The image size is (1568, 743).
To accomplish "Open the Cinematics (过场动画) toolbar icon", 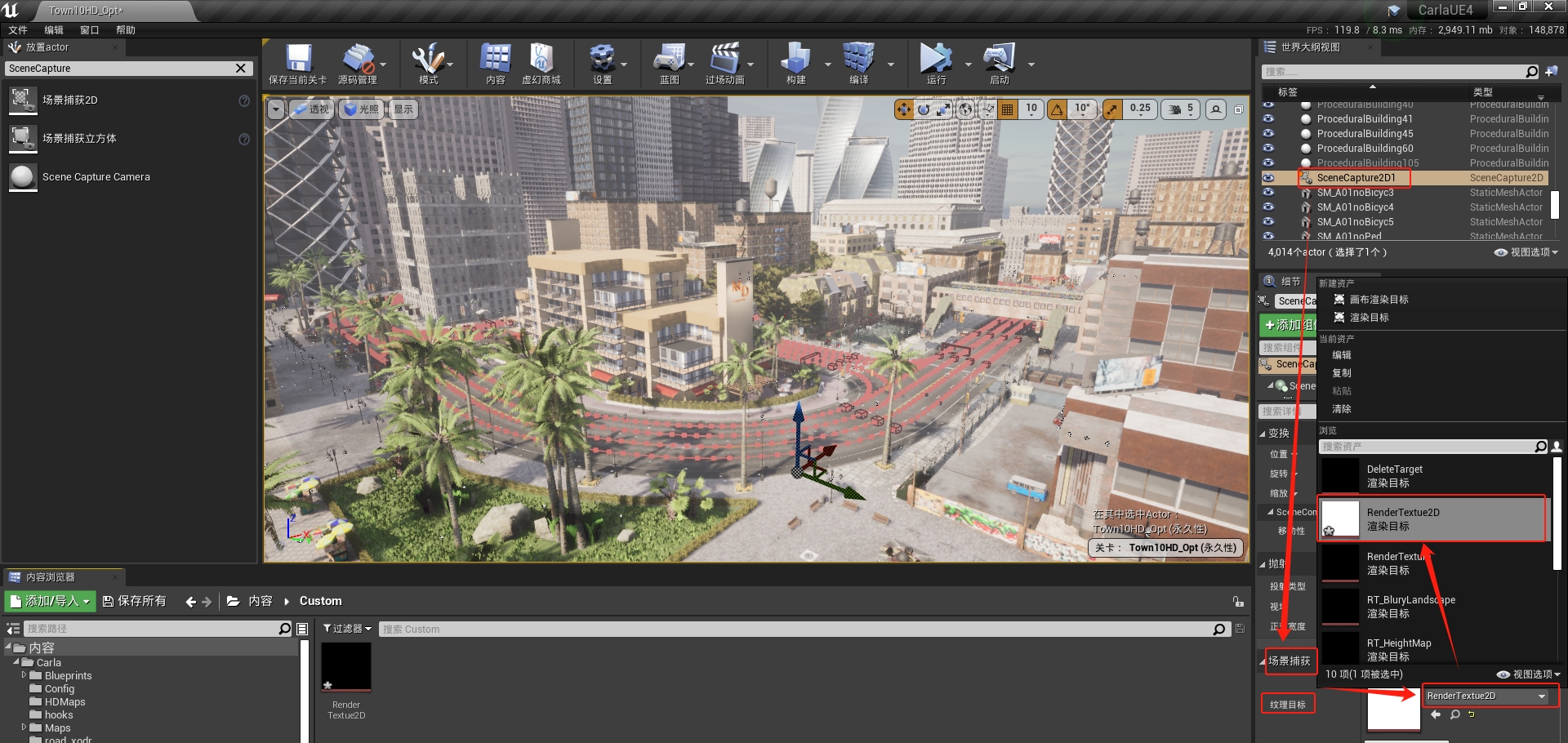I will pos(724,59).
